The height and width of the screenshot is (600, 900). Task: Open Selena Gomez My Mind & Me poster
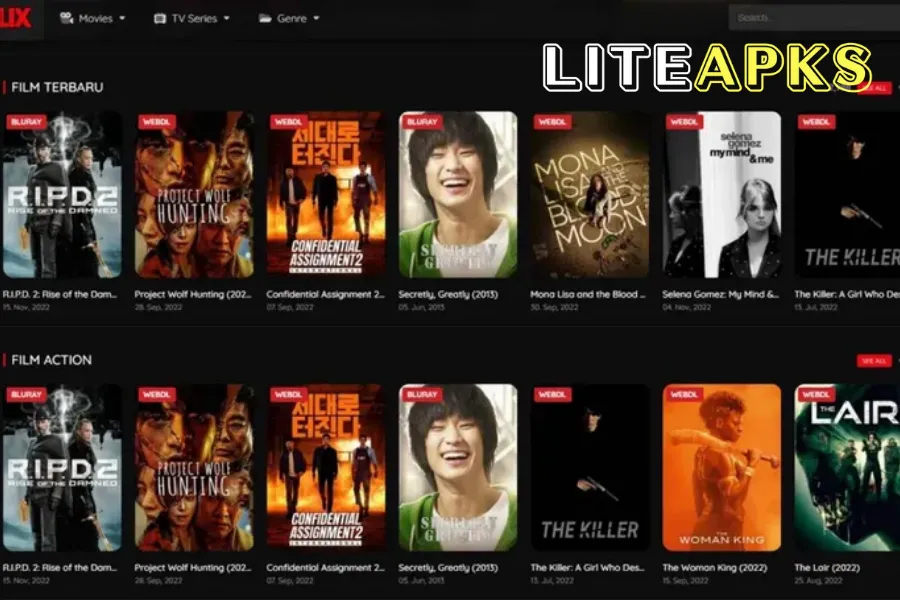coord(722,195)
